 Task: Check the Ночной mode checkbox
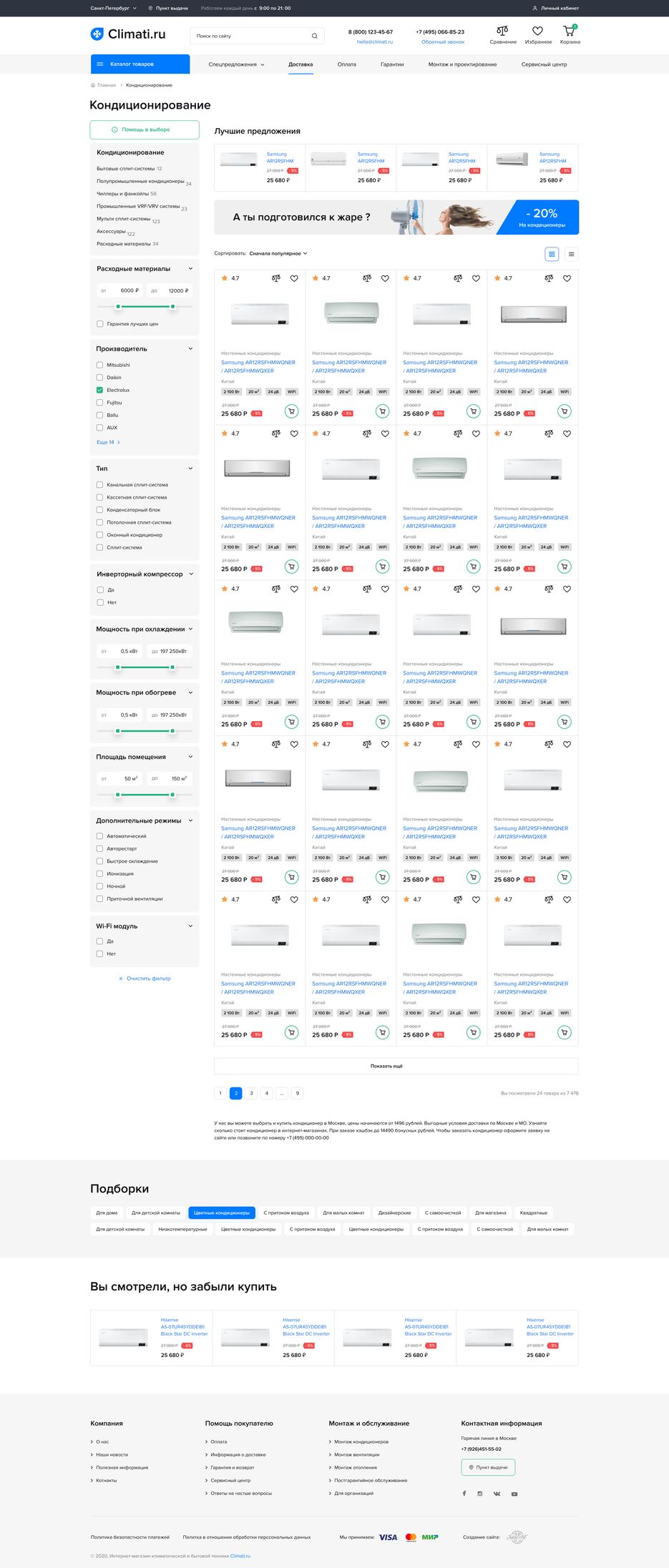point(99,886)
